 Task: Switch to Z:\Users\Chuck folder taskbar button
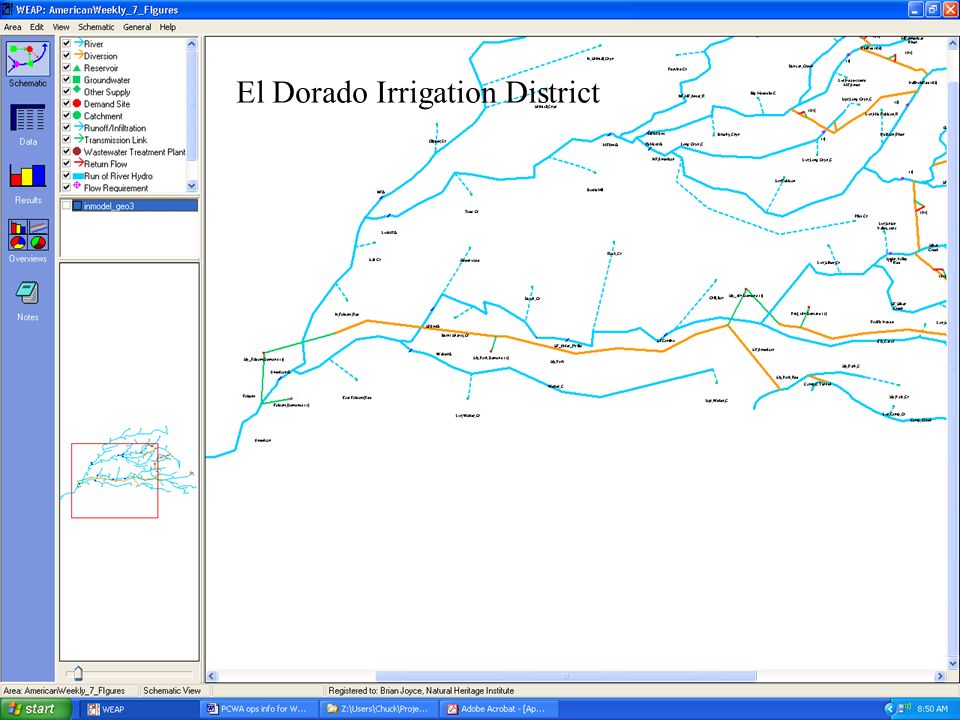tap(377, 709)
